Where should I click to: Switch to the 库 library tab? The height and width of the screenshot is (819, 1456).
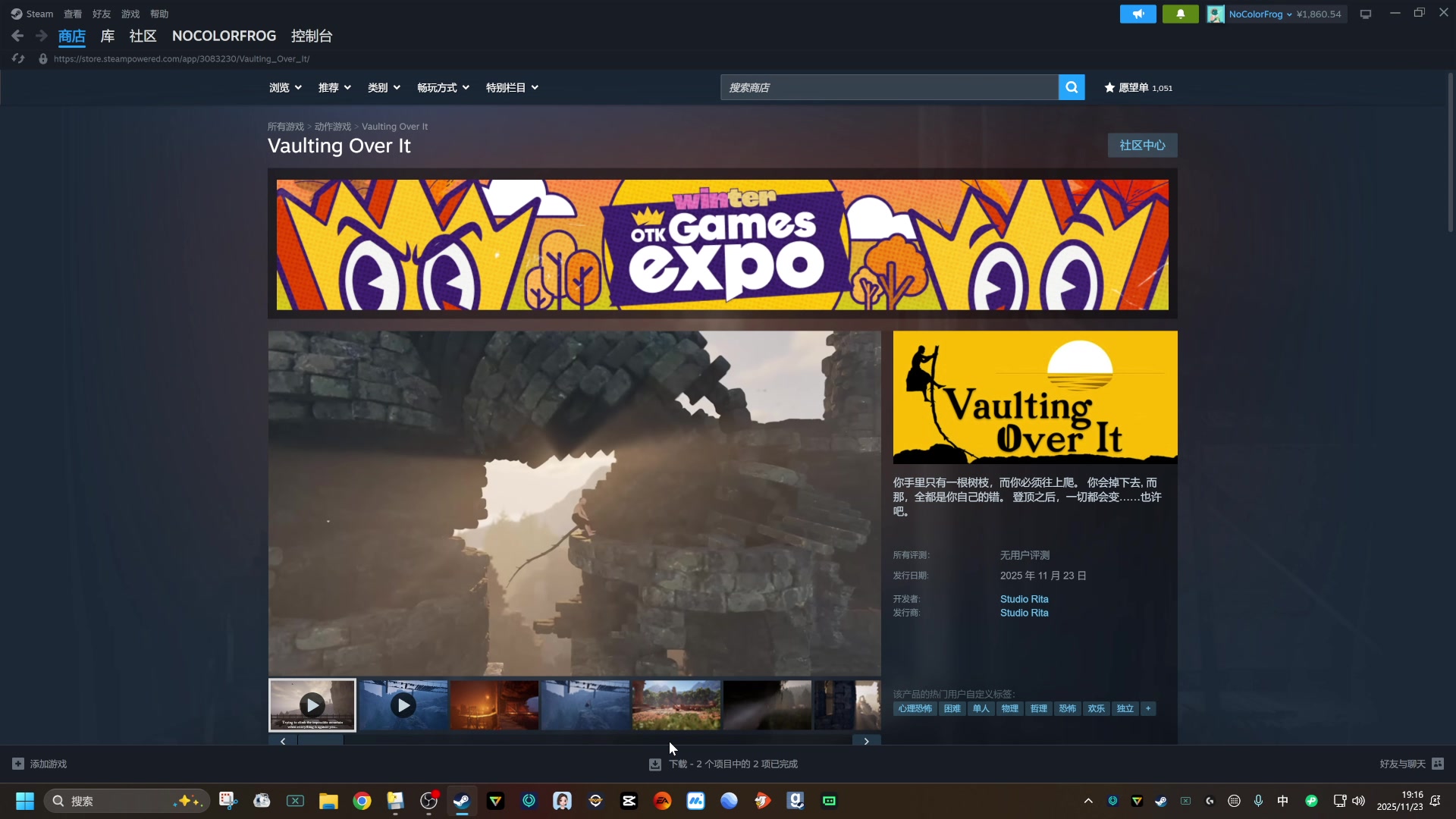(x=108, y=36)
